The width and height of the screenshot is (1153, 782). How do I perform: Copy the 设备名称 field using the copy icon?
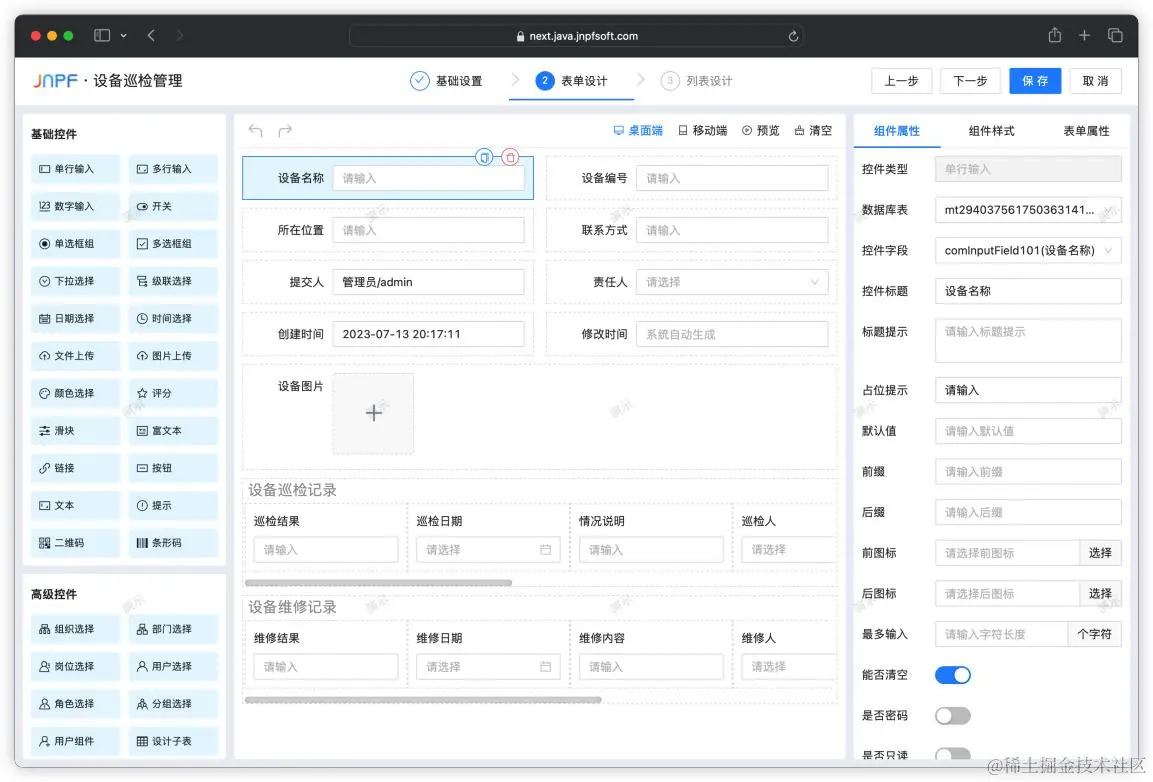[484, 157]
